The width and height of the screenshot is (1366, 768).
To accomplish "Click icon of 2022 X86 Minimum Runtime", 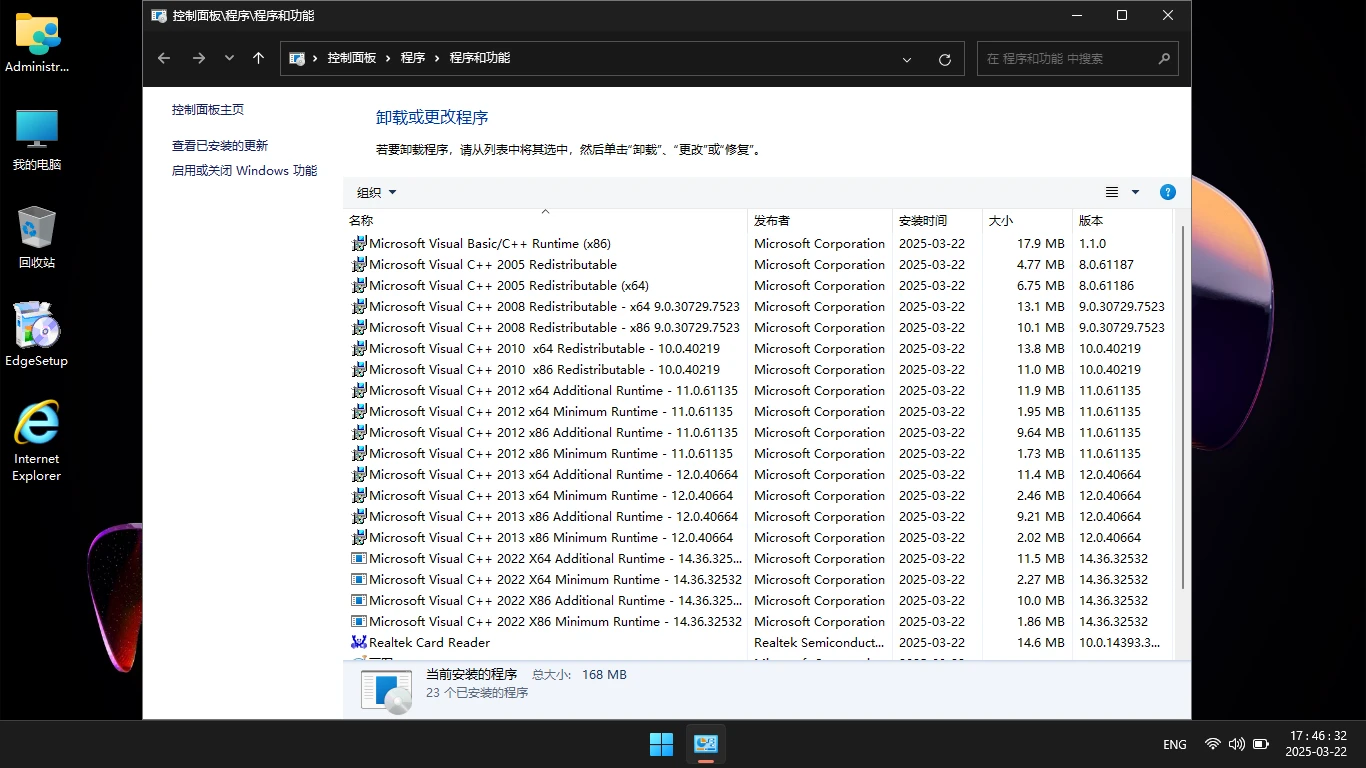I will pyautogui.click(x=359, y=621).
